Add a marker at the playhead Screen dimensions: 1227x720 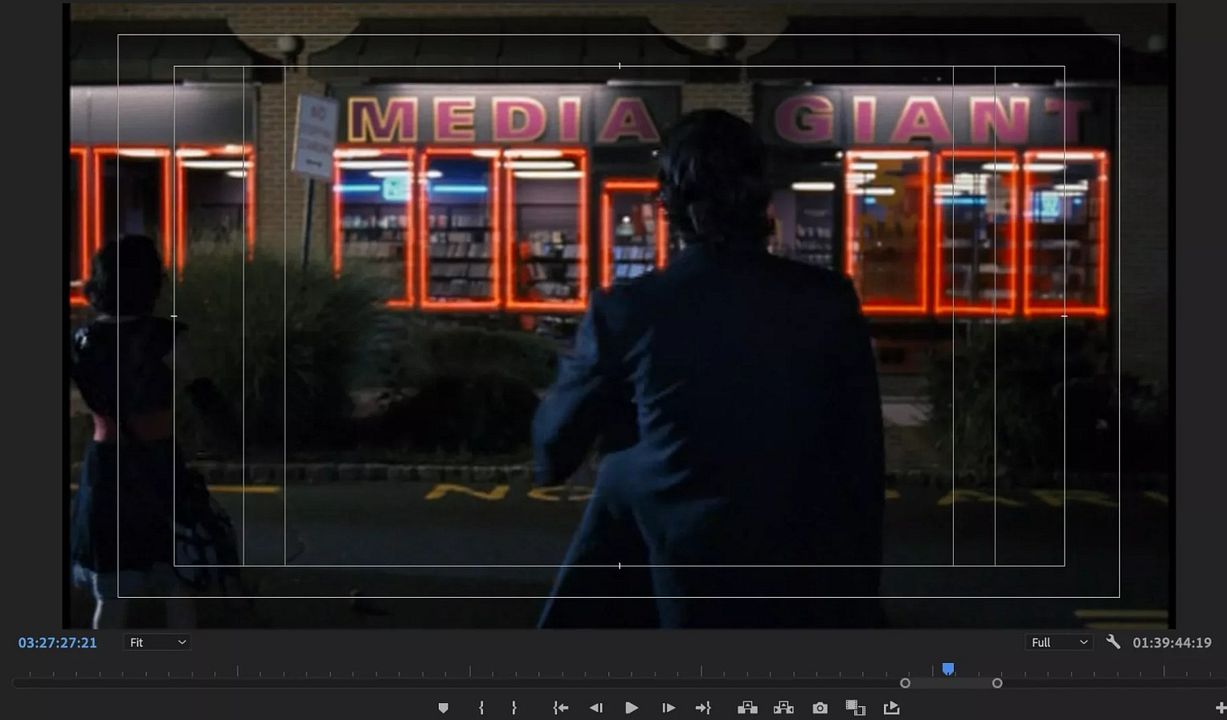443,707
